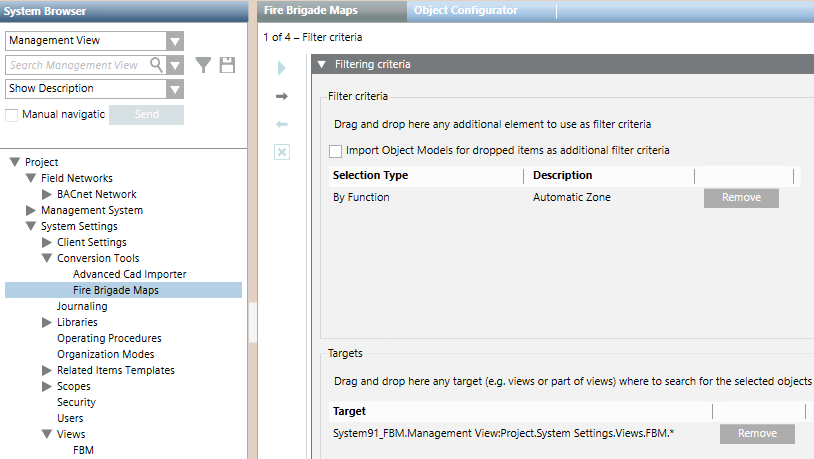This screenshot has width=814, height=459.
Task: Click the search magnifier icon
Action: coord(156,65)
